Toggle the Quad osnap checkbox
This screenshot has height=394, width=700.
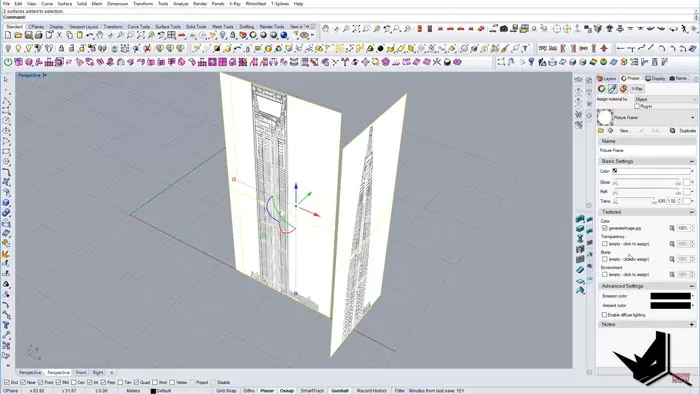pos(137,382)
